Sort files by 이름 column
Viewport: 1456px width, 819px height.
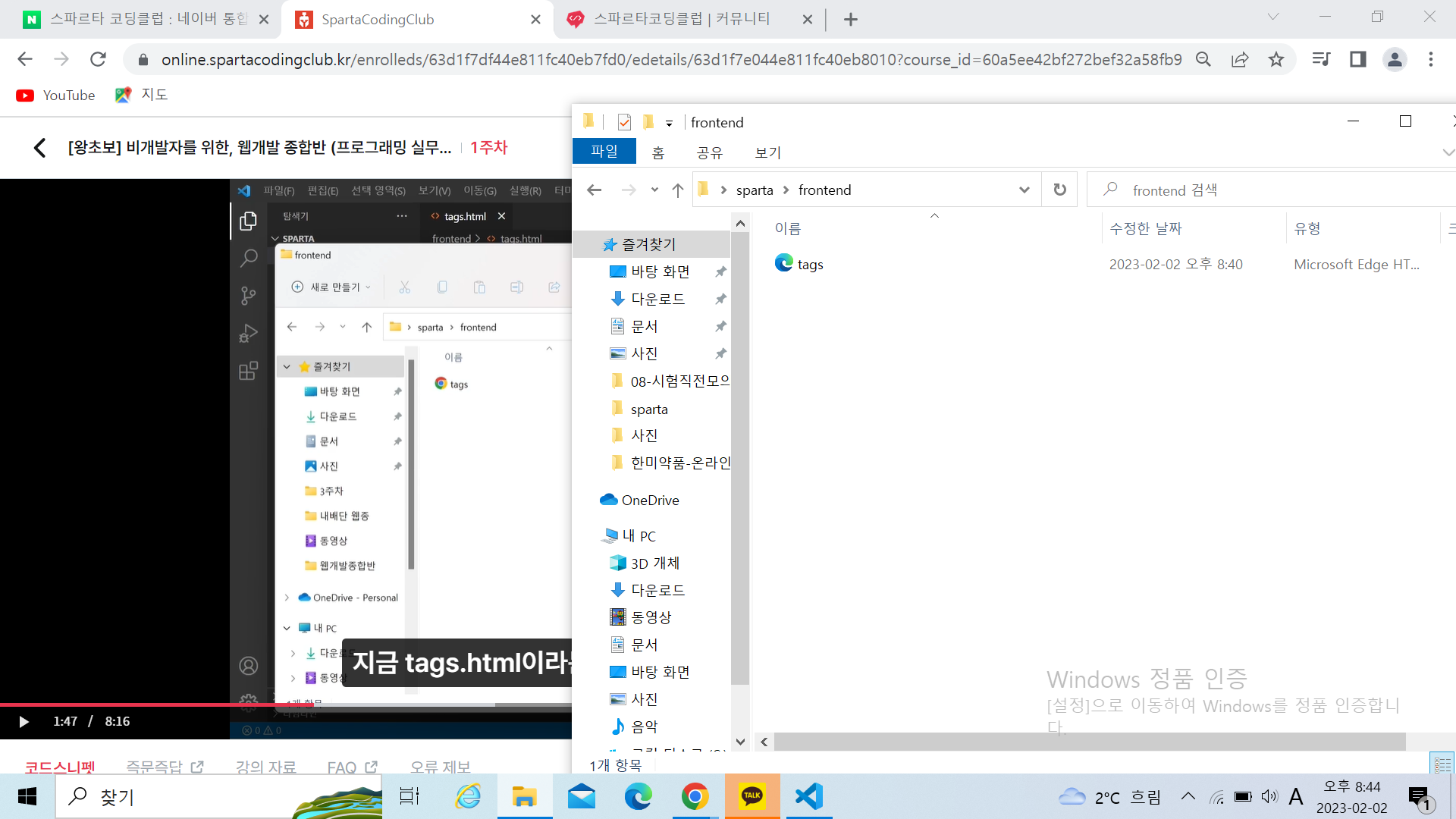pos(787,228)
